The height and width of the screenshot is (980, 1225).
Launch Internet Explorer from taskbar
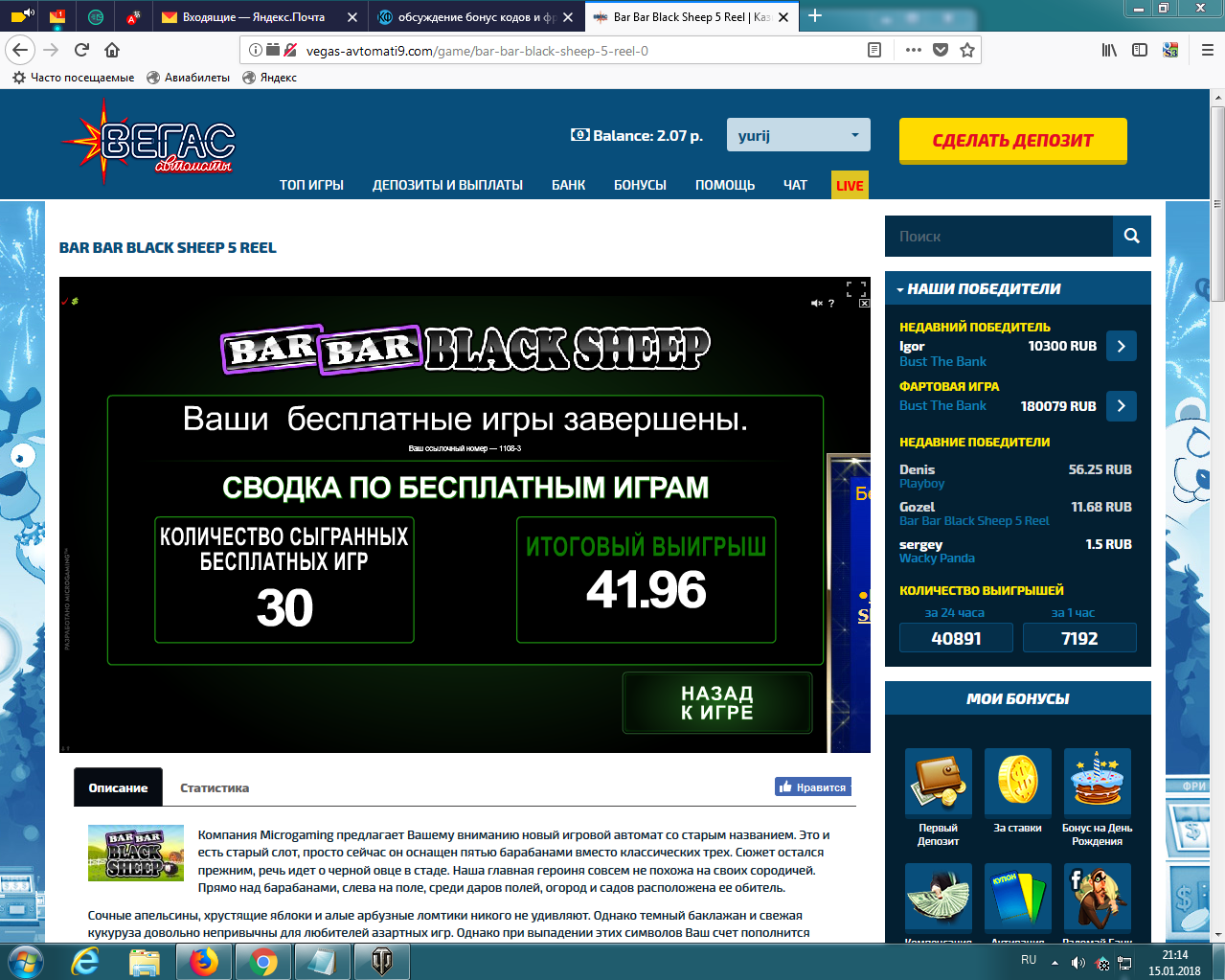coord(85,961)
